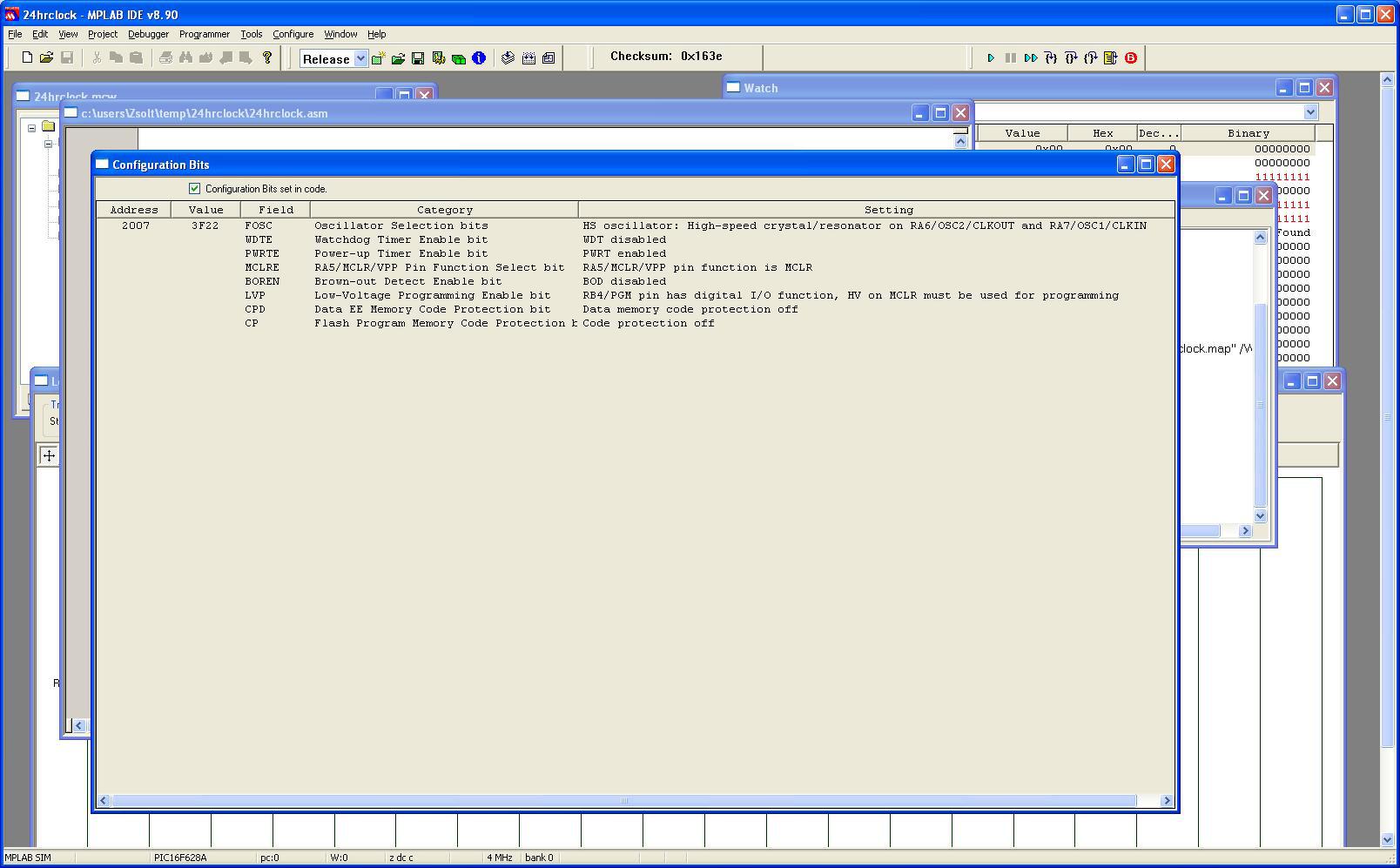This screenshot has width=1400, height=868.
Task: Click the main window vertical scroll-down arrow
Action: [x=1387, y=840]
